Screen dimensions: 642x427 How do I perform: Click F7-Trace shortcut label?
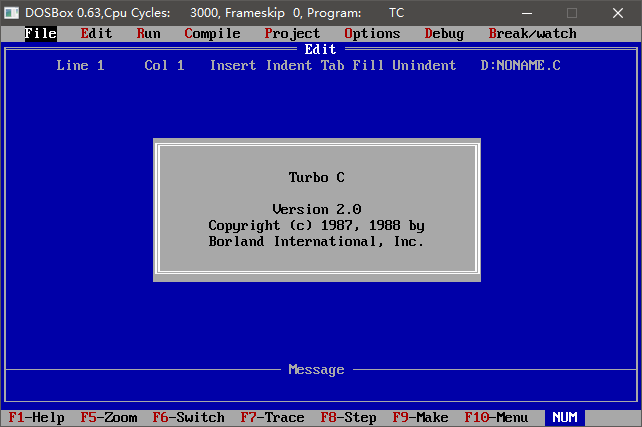(272, 417)
